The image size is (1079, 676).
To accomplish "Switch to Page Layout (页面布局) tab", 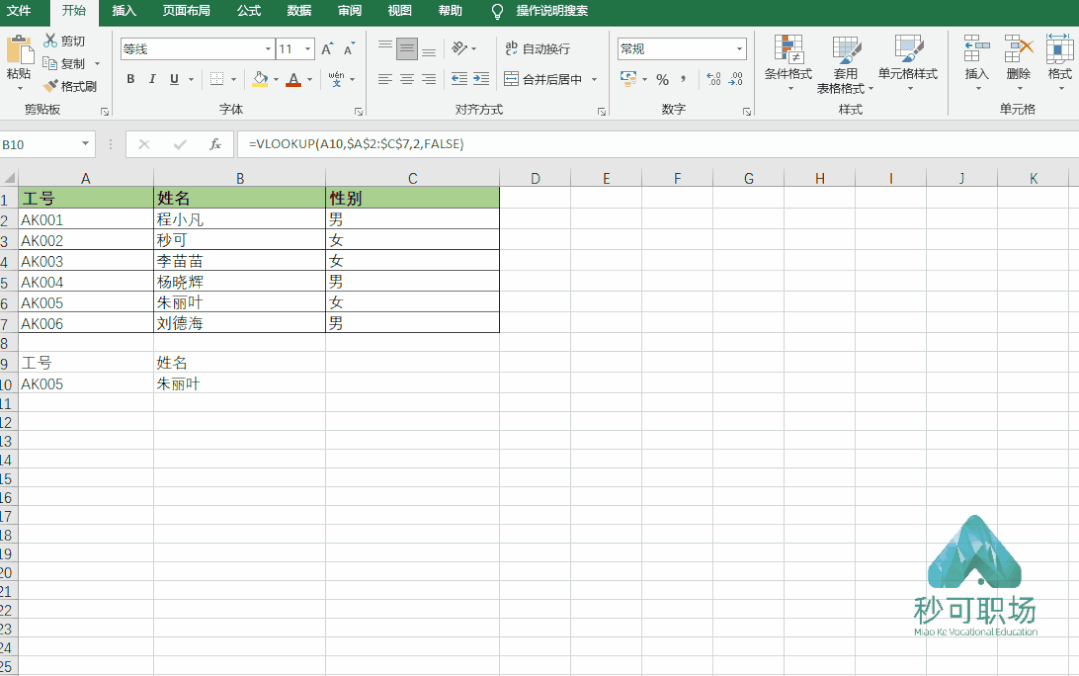I will tap(186, 11).
